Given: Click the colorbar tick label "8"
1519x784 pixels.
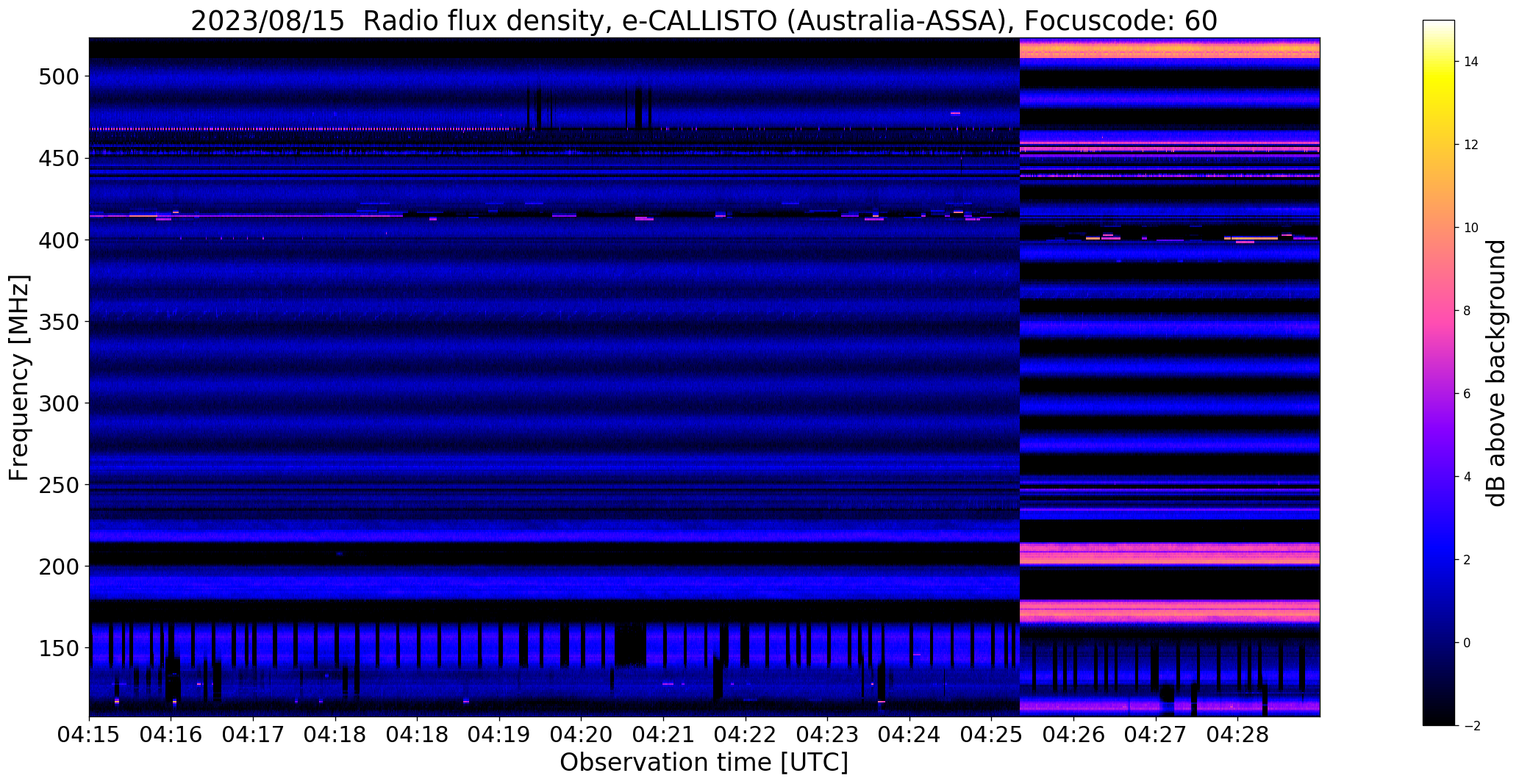Looking at the screenshot, I should coord(1468,311).
